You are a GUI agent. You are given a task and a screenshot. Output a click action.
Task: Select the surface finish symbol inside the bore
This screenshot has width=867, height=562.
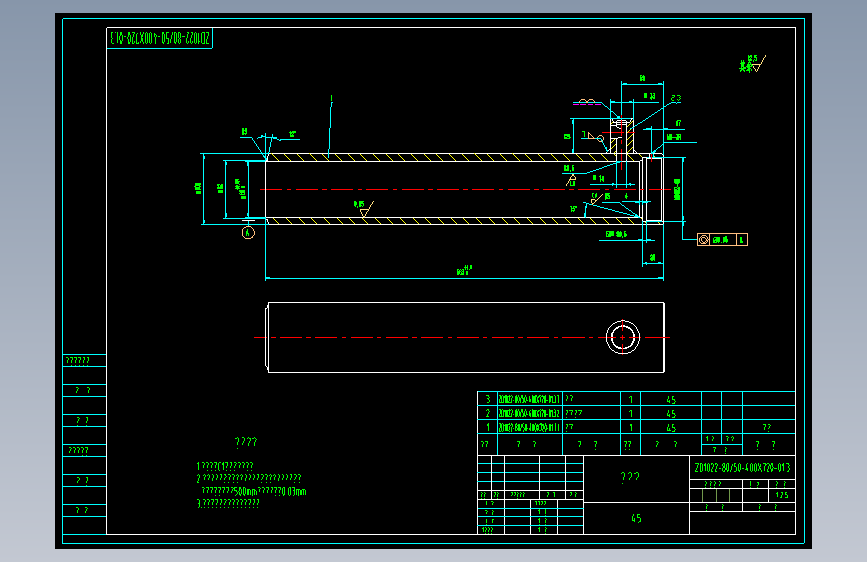pos(364,209)
